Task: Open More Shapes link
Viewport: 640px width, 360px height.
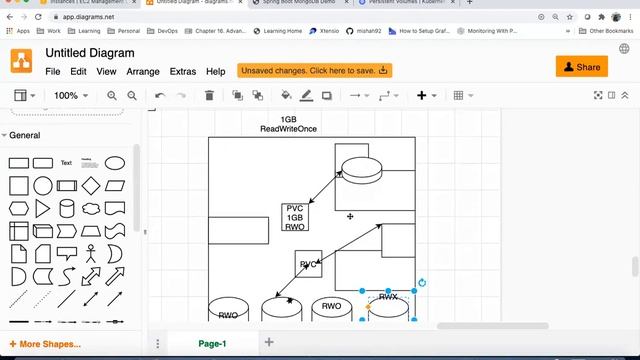Action: [45, 344]
